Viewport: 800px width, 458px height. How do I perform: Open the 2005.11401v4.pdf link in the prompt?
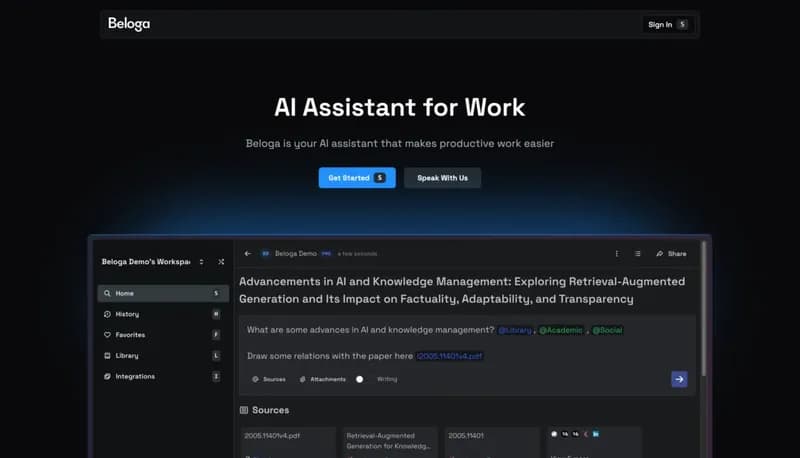pos(449,356)
